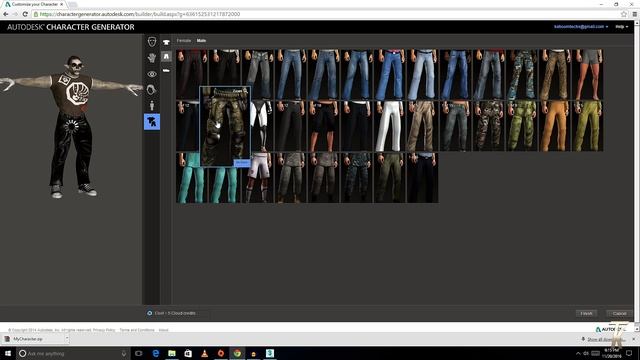
Task: Click the 3D character preview model
Action: (x=73, y=127)
